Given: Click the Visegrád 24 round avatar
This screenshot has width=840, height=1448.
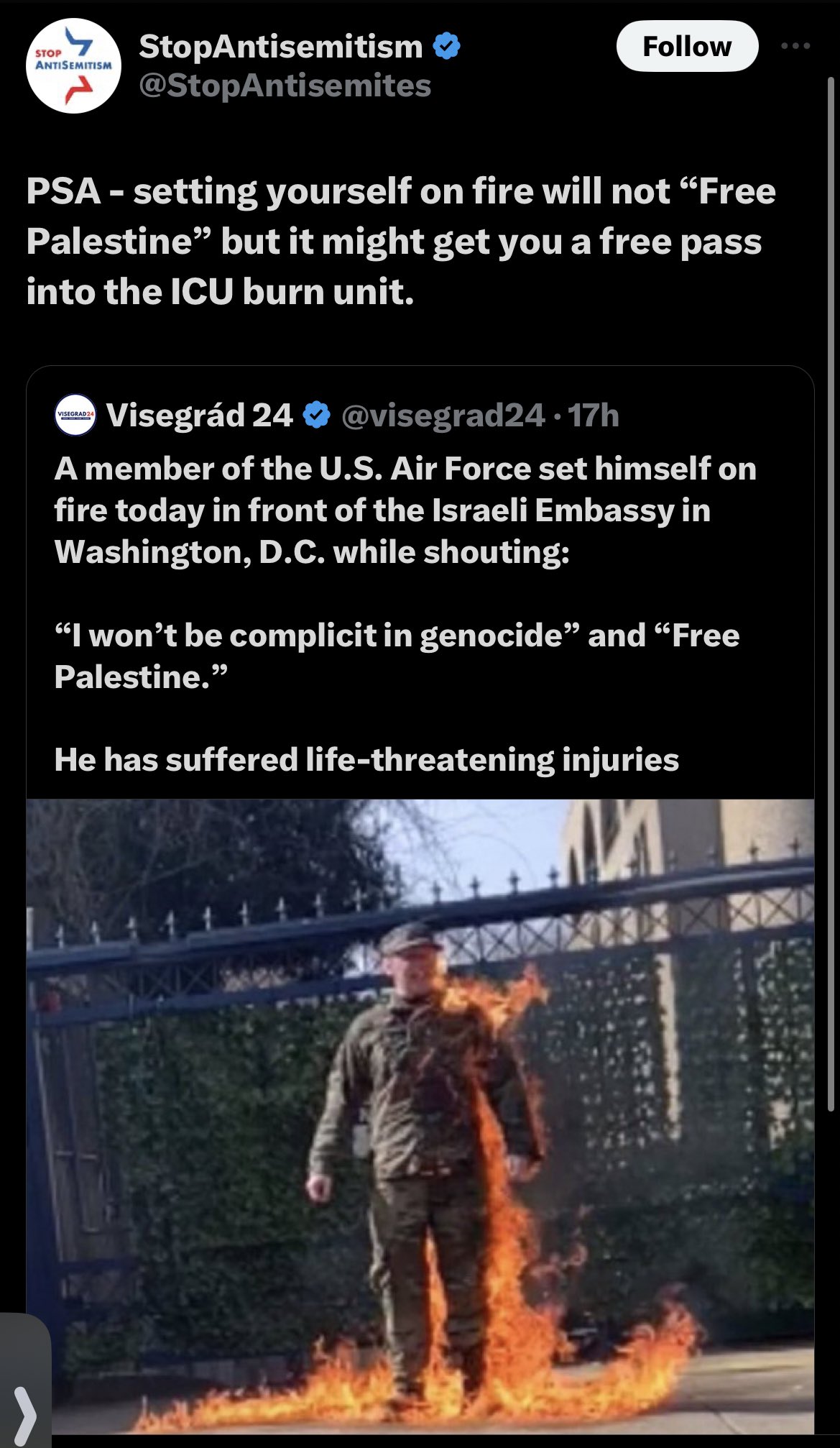Looking at the screenshot, I should 75,415.
